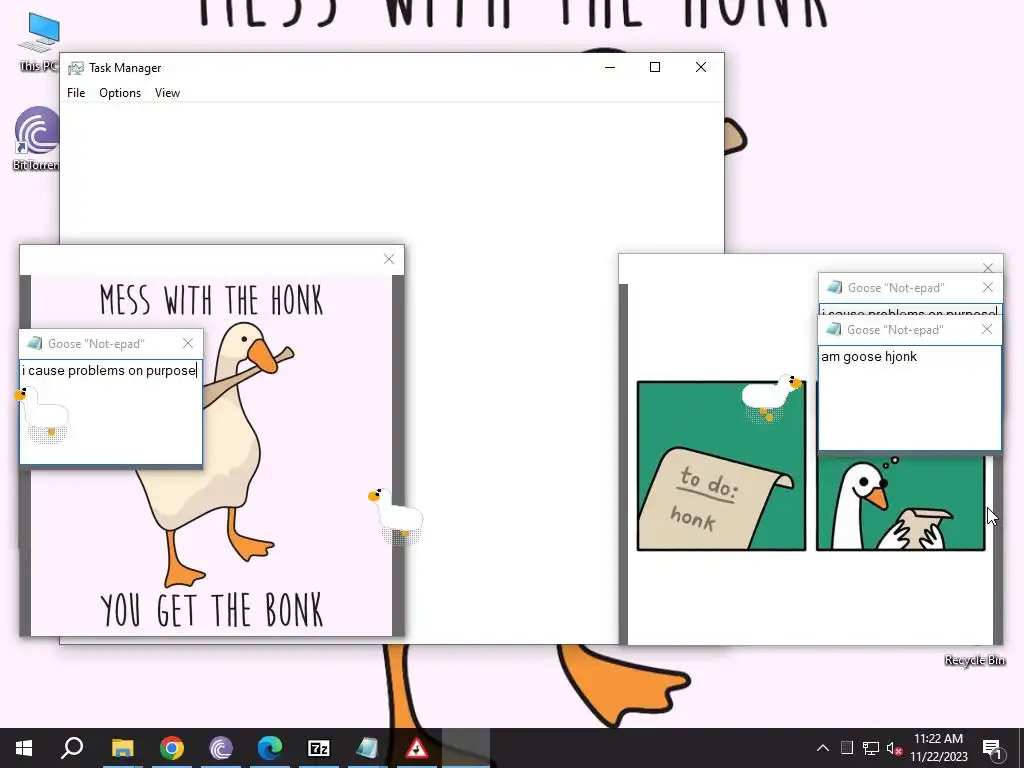Open taskbar Search

tap(72, 748)
